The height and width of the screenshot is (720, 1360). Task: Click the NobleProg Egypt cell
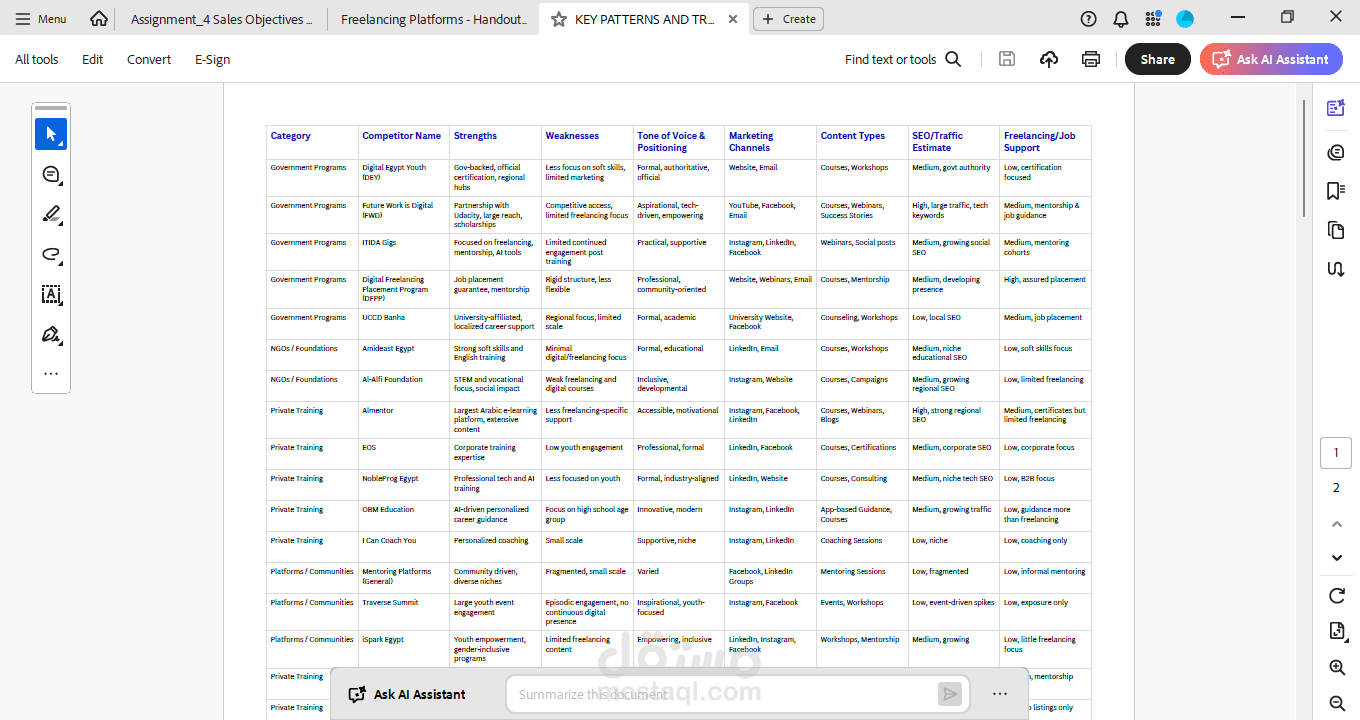coord(390,479)
